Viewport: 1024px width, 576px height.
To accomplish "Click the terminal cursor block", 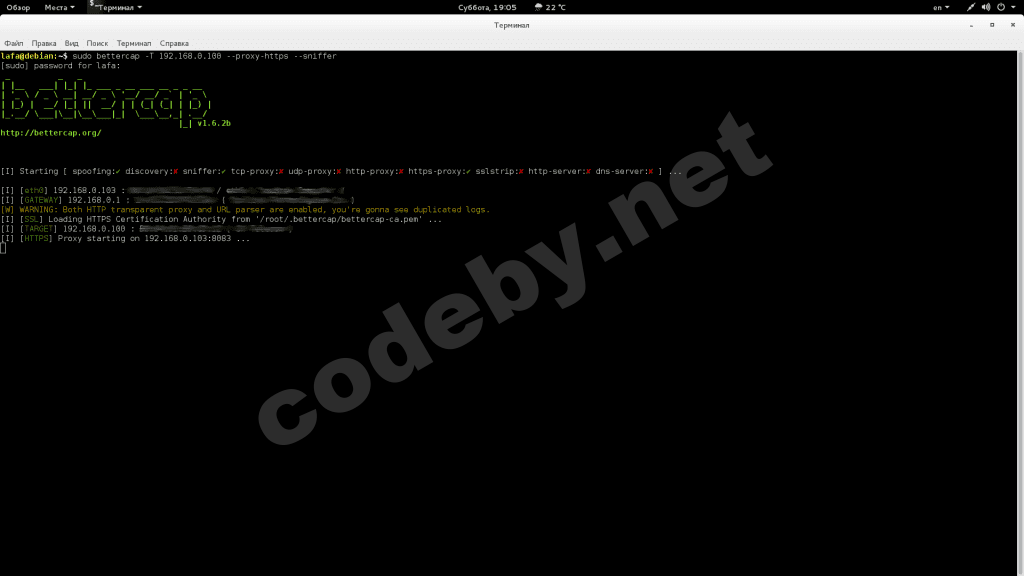I will click(x=3, y=248).
